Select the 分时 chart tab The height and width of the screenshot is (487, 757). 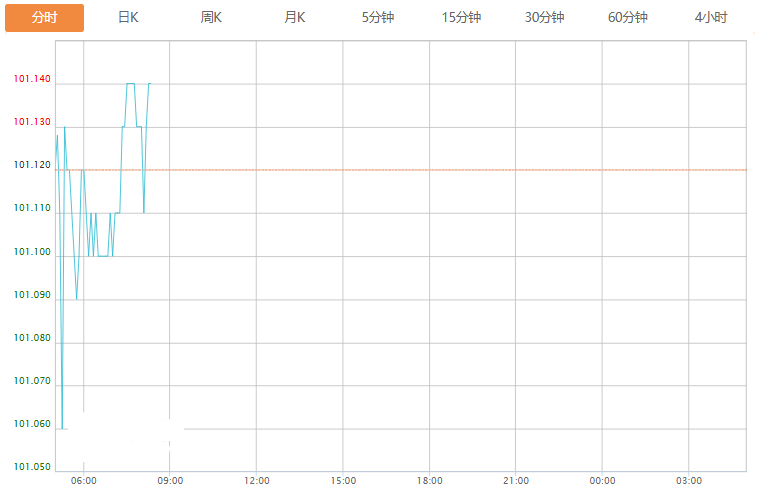coord(44,18)
